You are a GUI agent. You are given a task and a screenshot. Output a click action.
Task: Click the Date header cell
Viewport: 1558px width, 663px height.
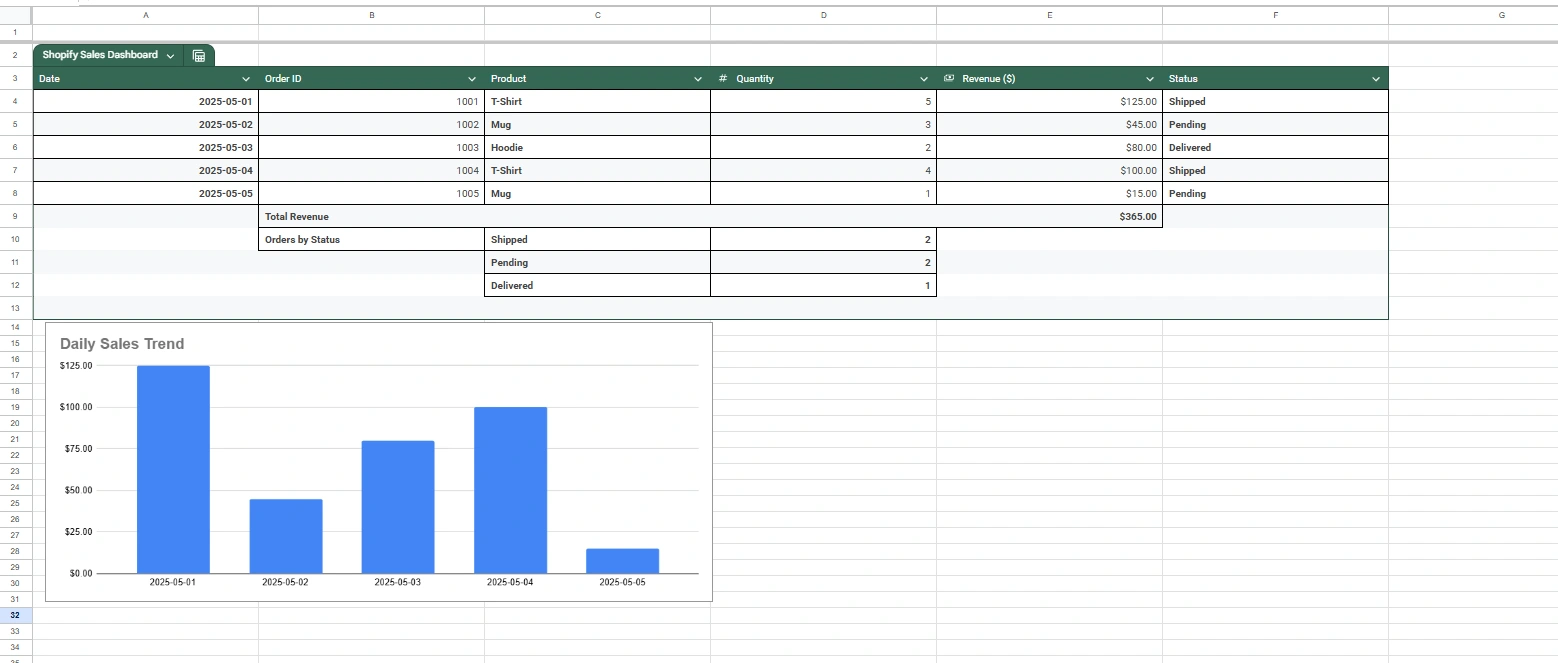[x=146, y=79]
